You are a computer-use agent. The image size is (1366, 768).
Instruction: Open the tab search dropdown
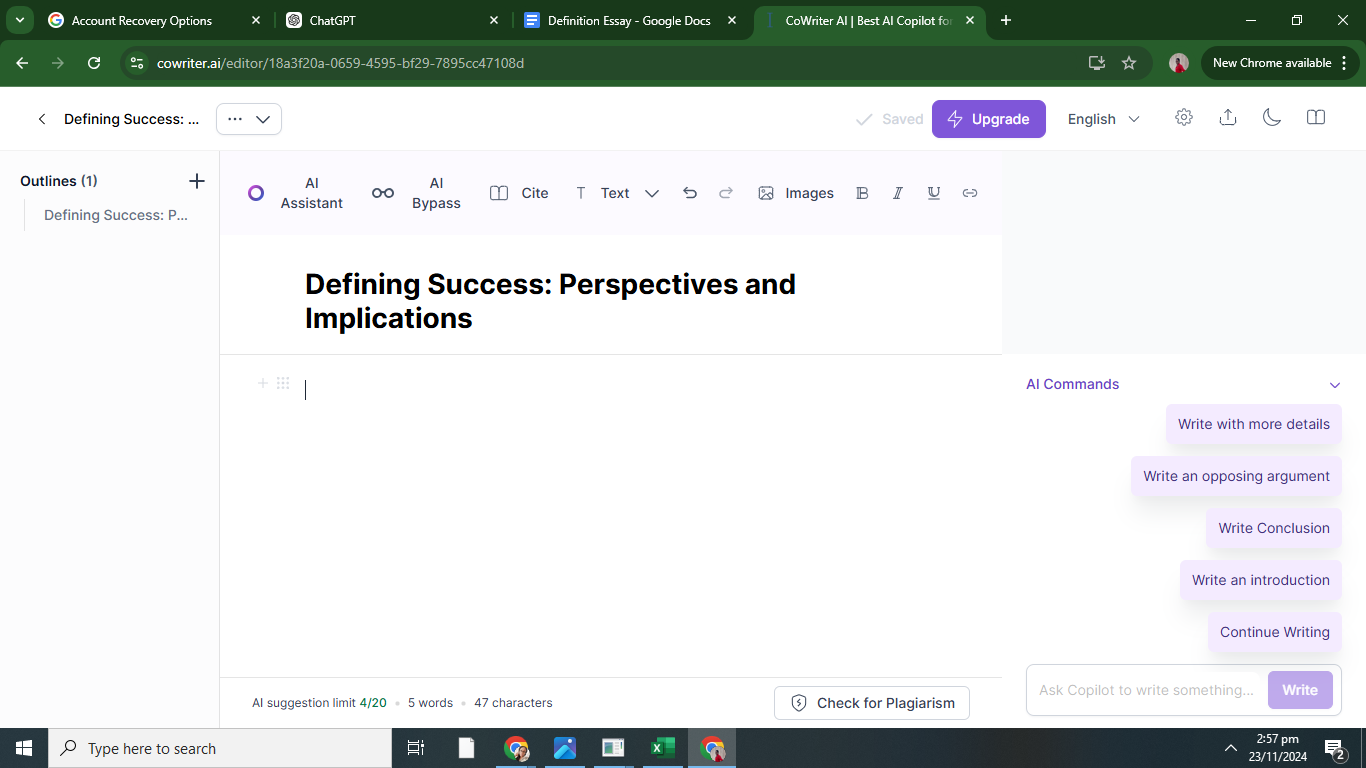tap(19, 20)
